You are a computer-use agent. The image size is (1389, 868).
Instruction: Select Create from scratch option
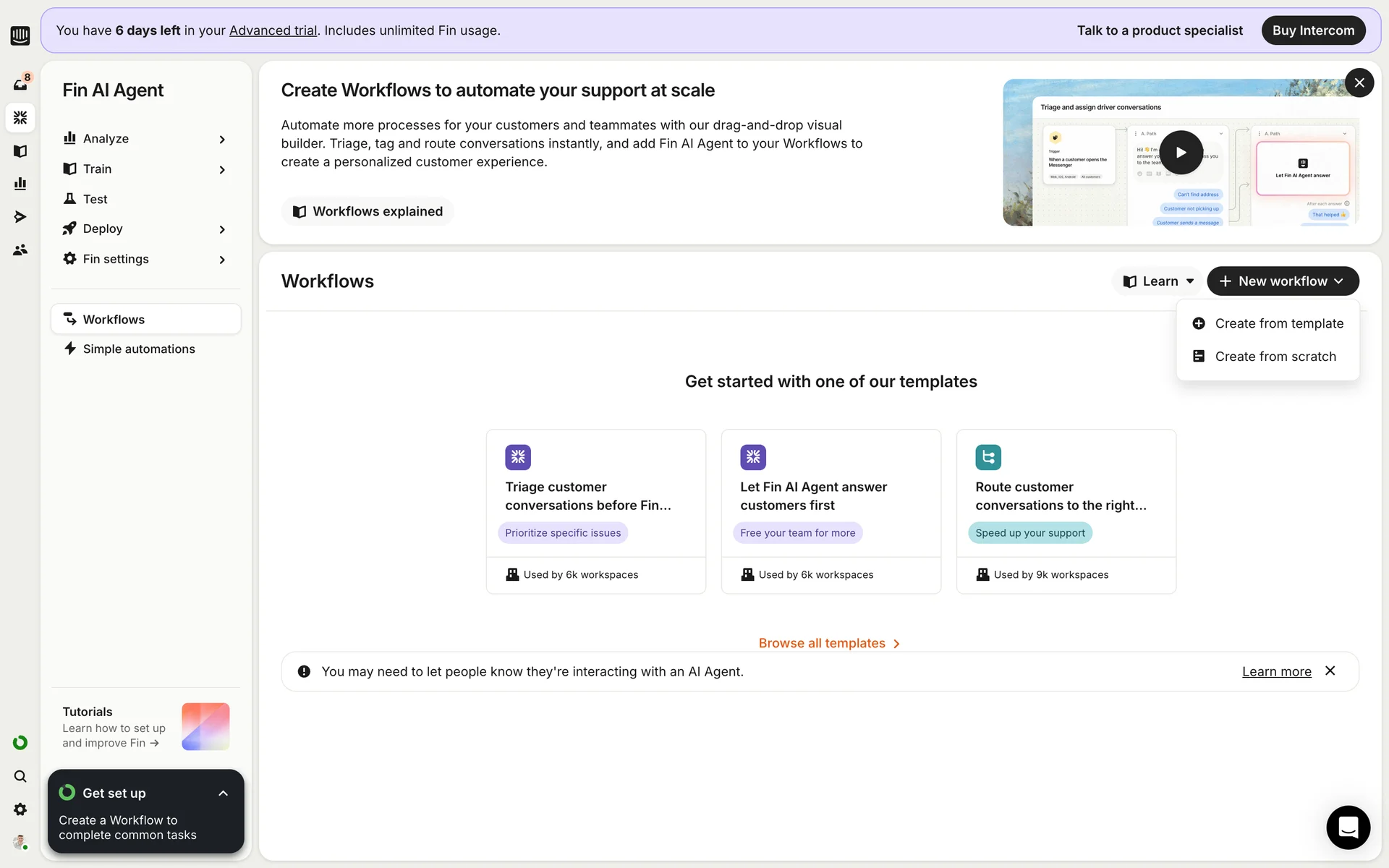(1275, 357)
